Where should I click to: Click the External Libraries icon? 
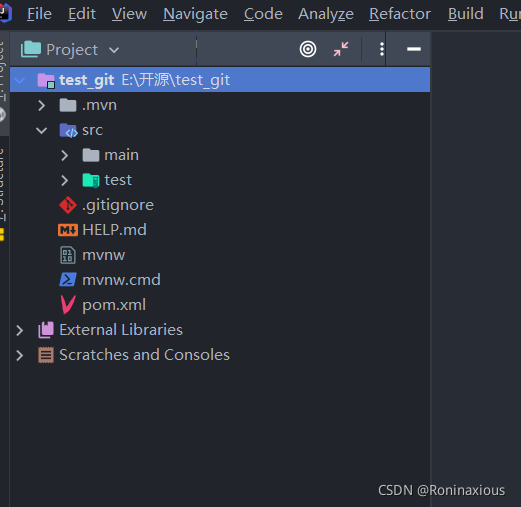[x=46, y=330]
